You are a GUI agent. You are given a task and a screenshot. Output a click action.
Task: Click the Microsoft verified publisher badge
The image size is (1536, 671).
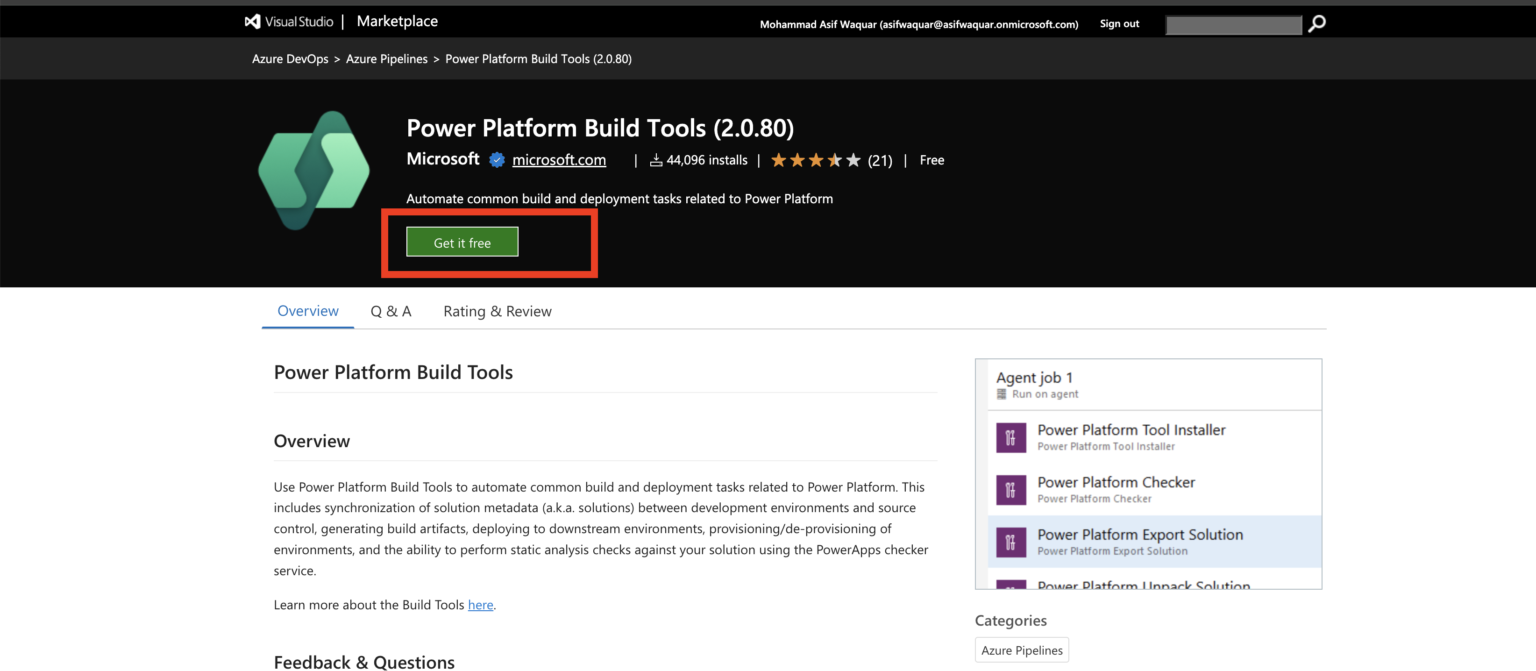pyautogui.click(x=497, y=159)
